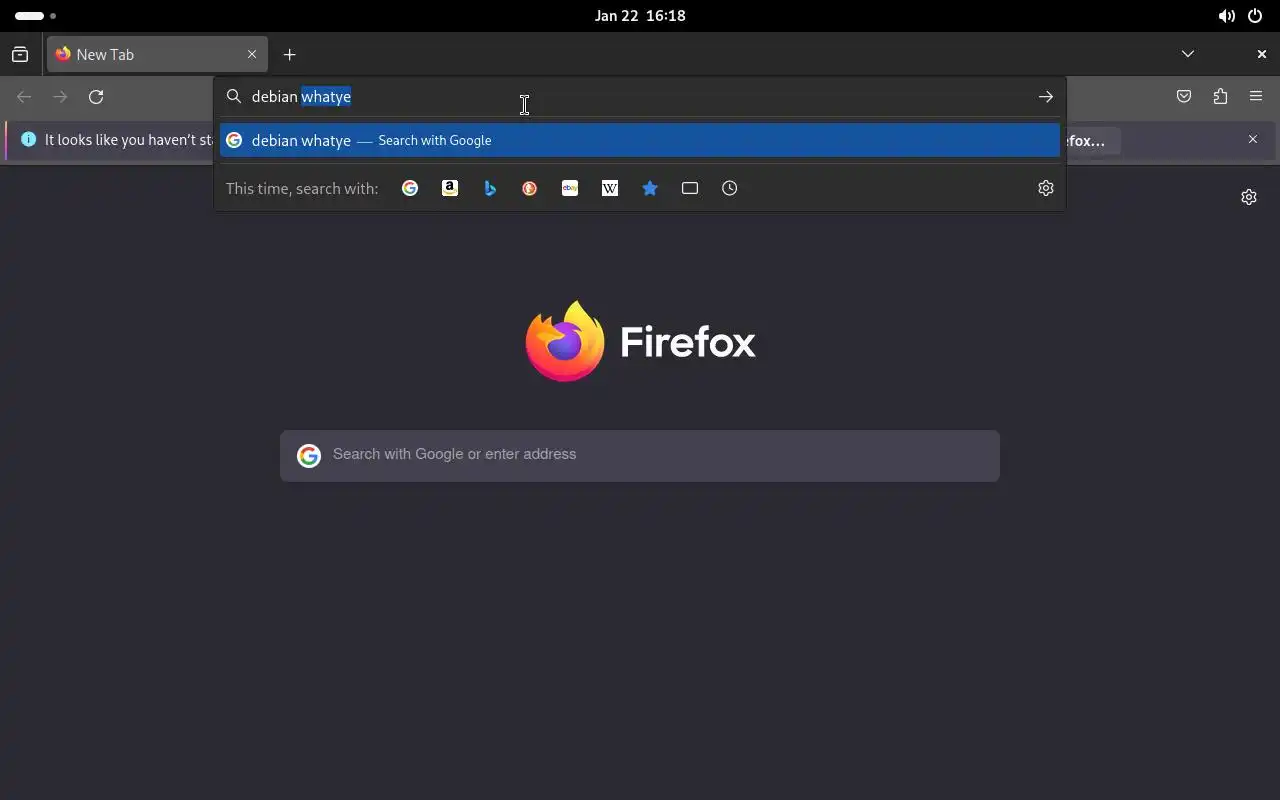Go forward one page

click(x=60, y=97)
